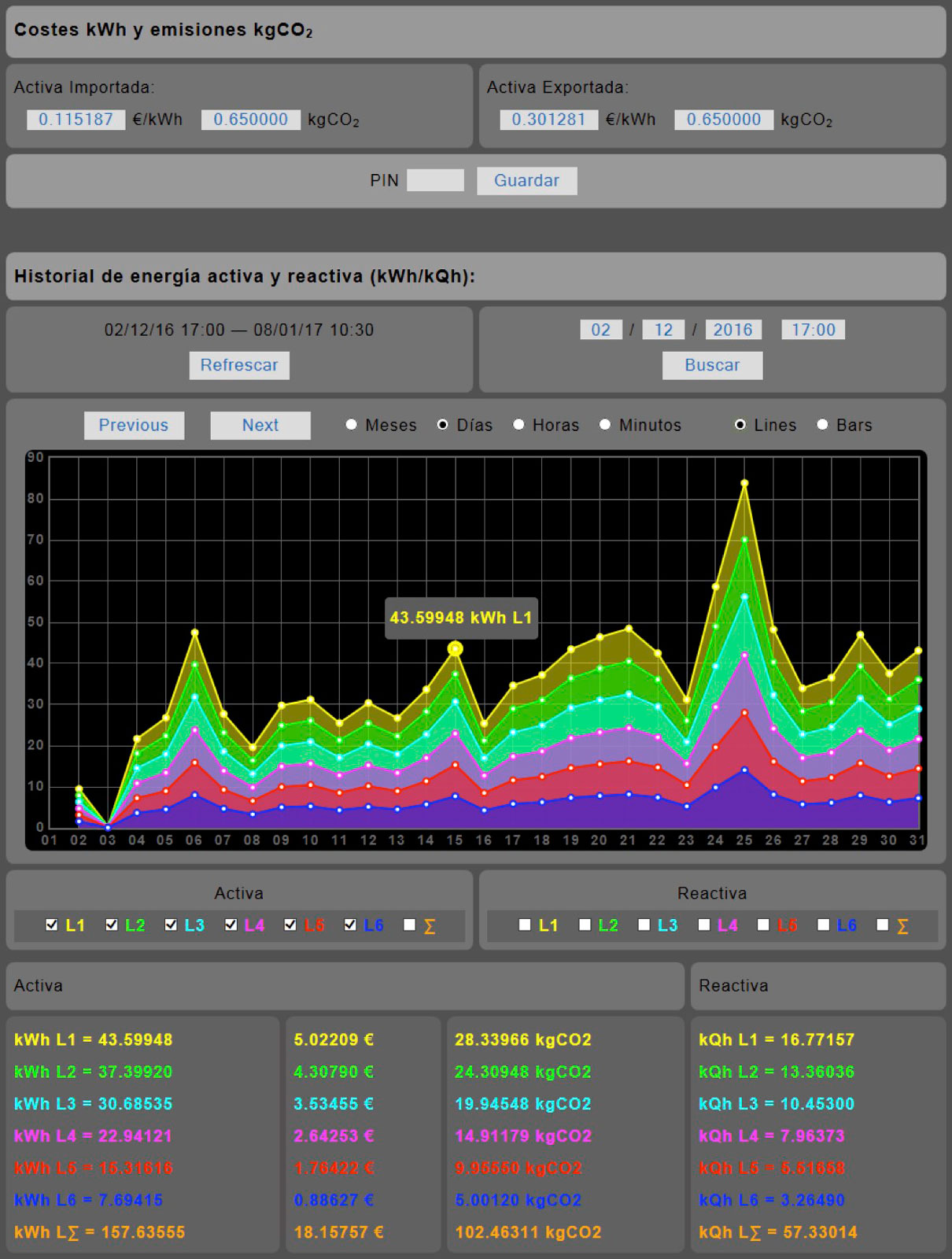Enable the Reactiva L6 checkbox
The width and height of the screenshot is (952, 1259).
pyautogui.click(x=823, y=925)
